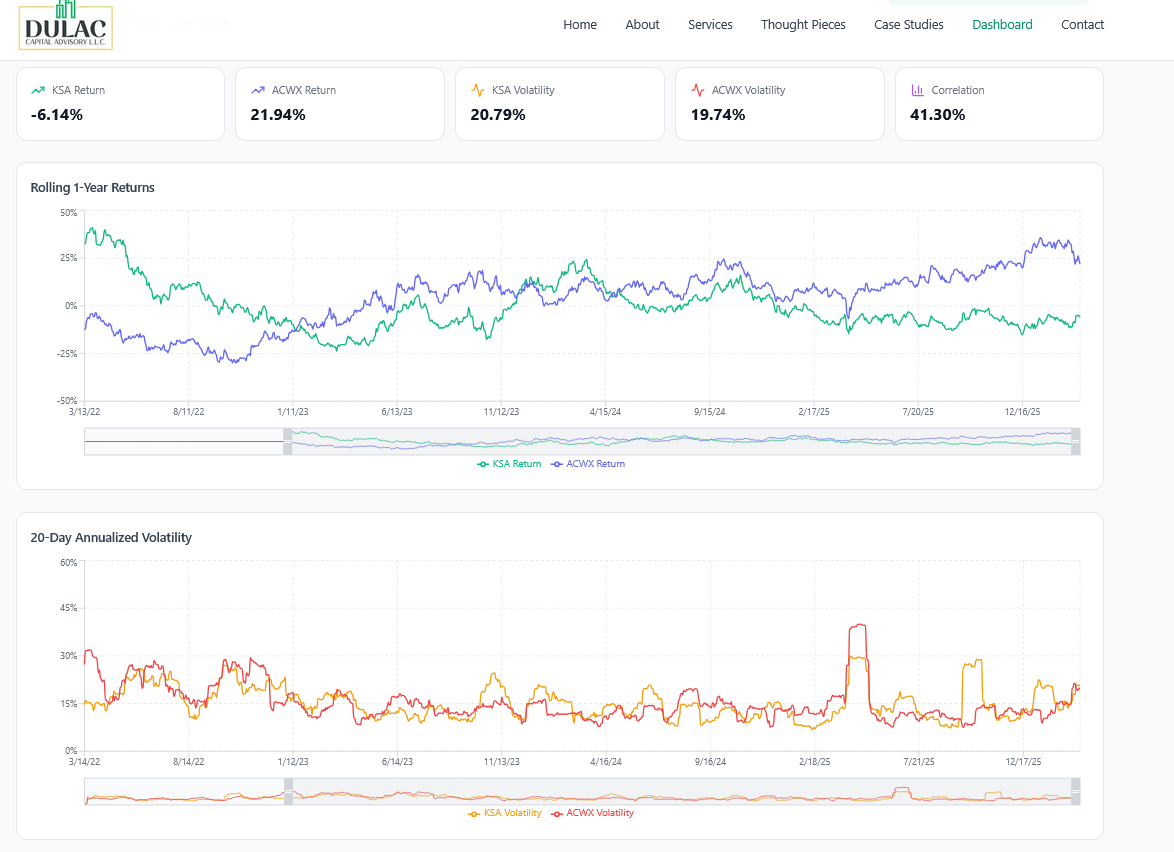
Task: Toggle the KSA Return series via legend
Action: tap(509, 463)
